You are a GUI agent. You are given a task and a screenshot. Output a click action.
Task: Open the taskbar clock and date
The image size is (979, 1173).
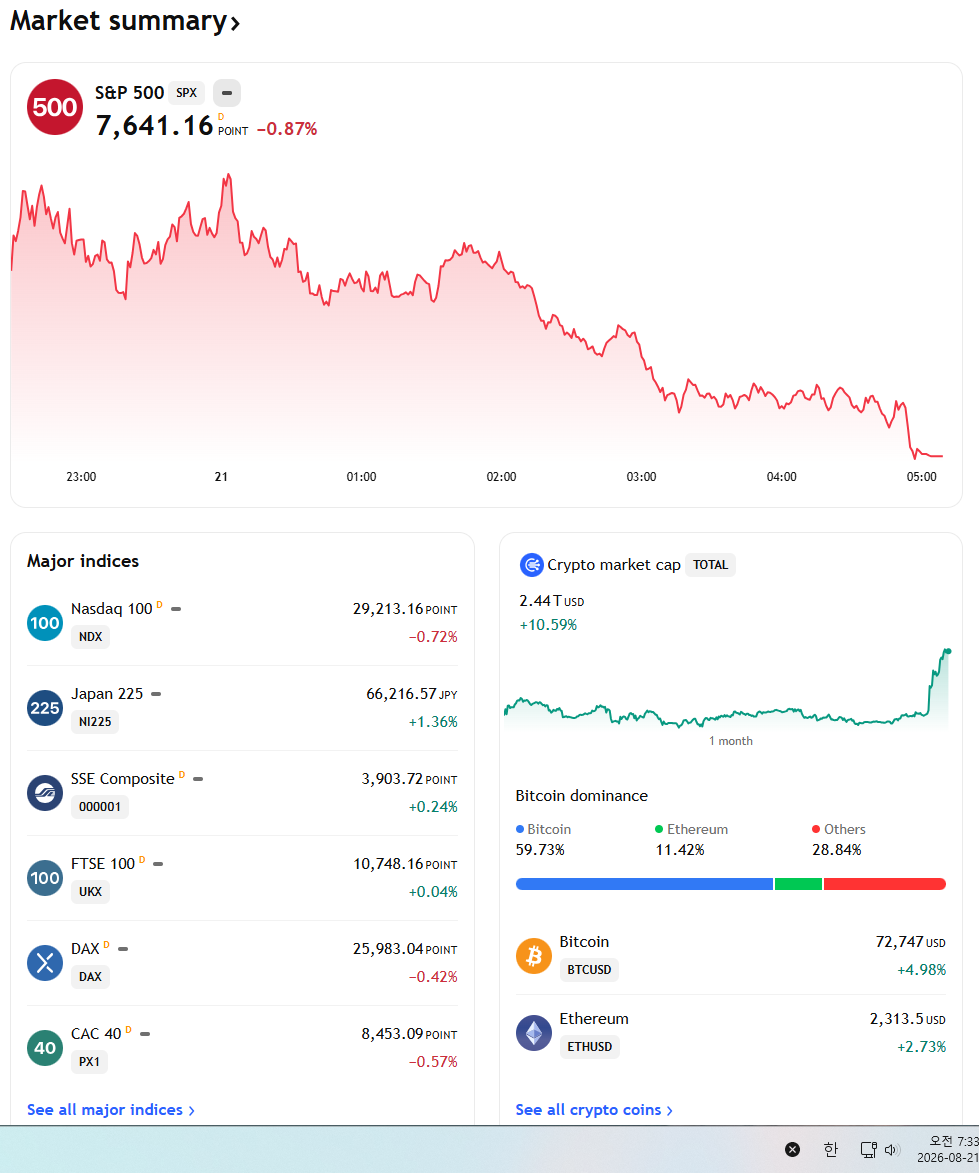click(x=948, y=1149)
